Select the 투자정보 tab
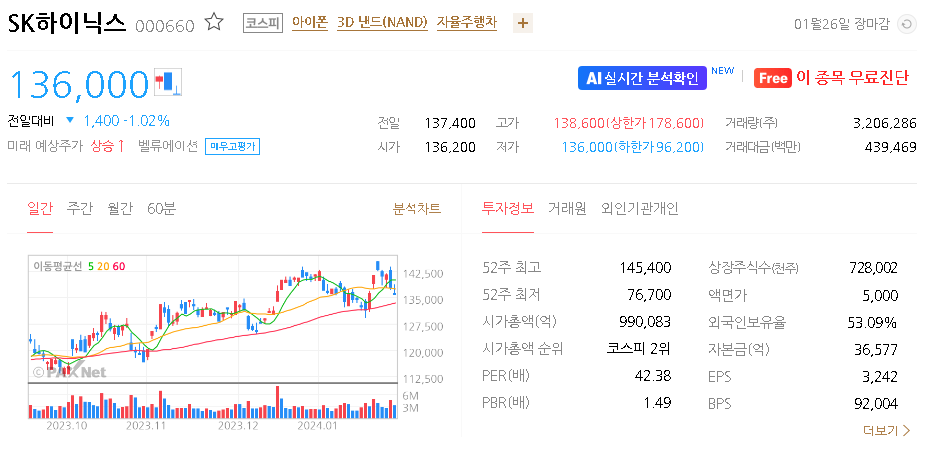 pos(508,208)
